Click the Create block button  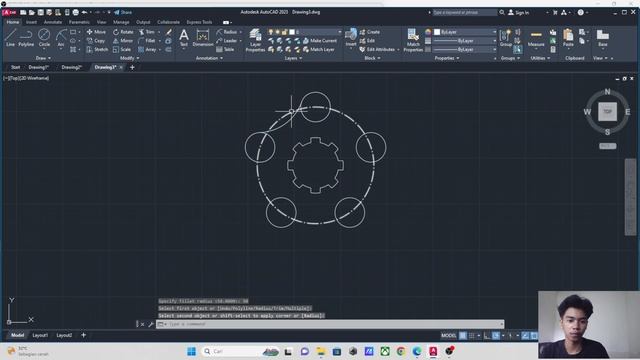coord(370,32)
